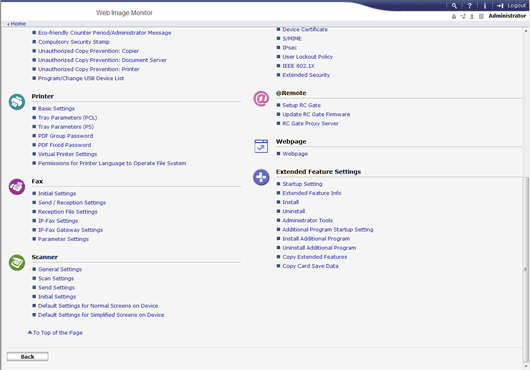Click the Extended Feature Settings plus icon

(261, 177)
